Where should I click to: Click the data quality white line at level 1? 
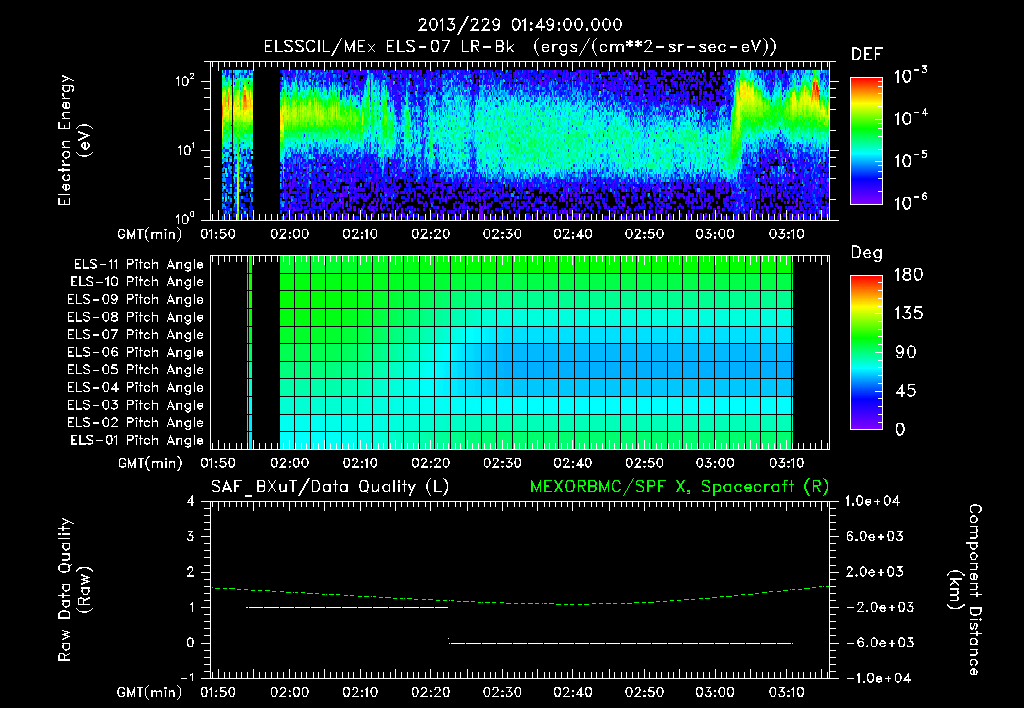tap(347, 607)
